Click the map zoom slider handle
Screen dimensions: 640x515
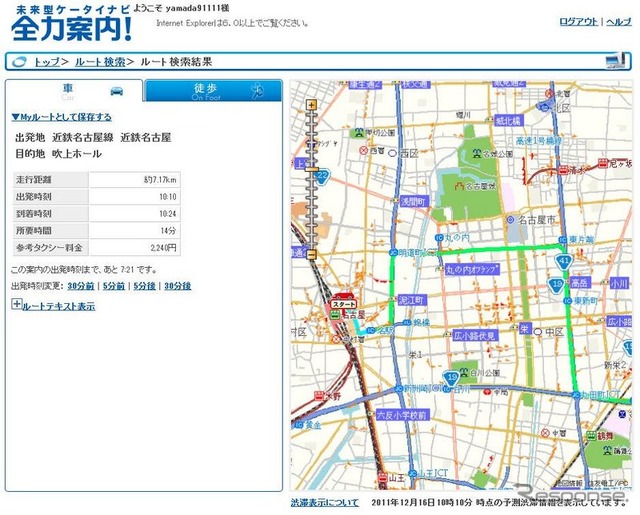click(x=312, y=169)
